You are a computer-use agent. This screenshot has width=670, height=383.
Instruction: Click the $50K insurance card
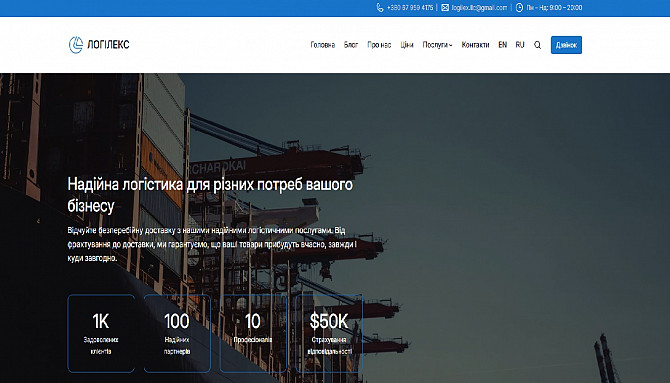pos(329,333)
